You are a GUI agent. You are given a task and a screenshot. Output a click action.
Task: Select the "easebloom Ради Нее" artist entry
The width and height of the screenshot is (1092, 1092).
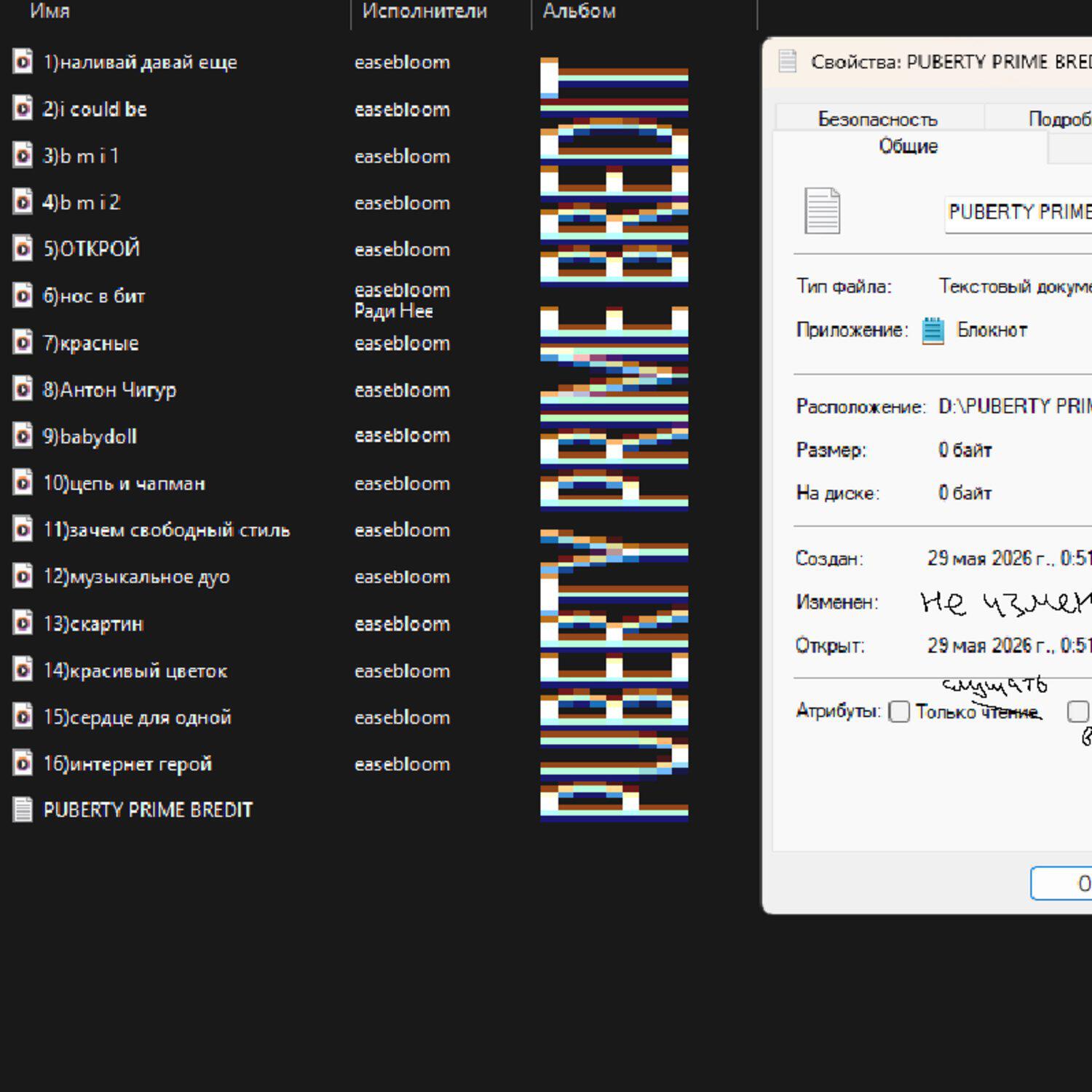(x=402, y=301)
